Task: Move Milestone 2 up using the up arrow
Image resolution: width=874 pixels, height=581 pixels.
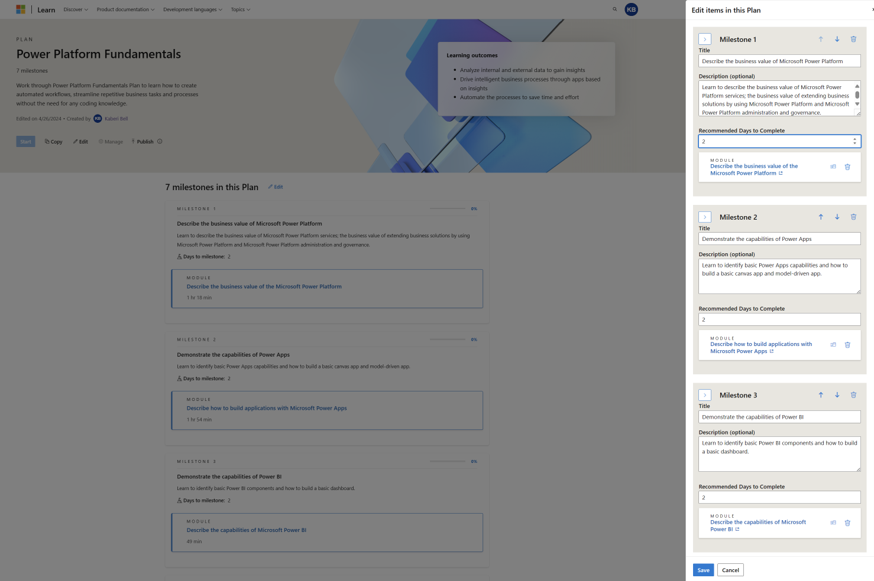Action: tap(821, 216)
